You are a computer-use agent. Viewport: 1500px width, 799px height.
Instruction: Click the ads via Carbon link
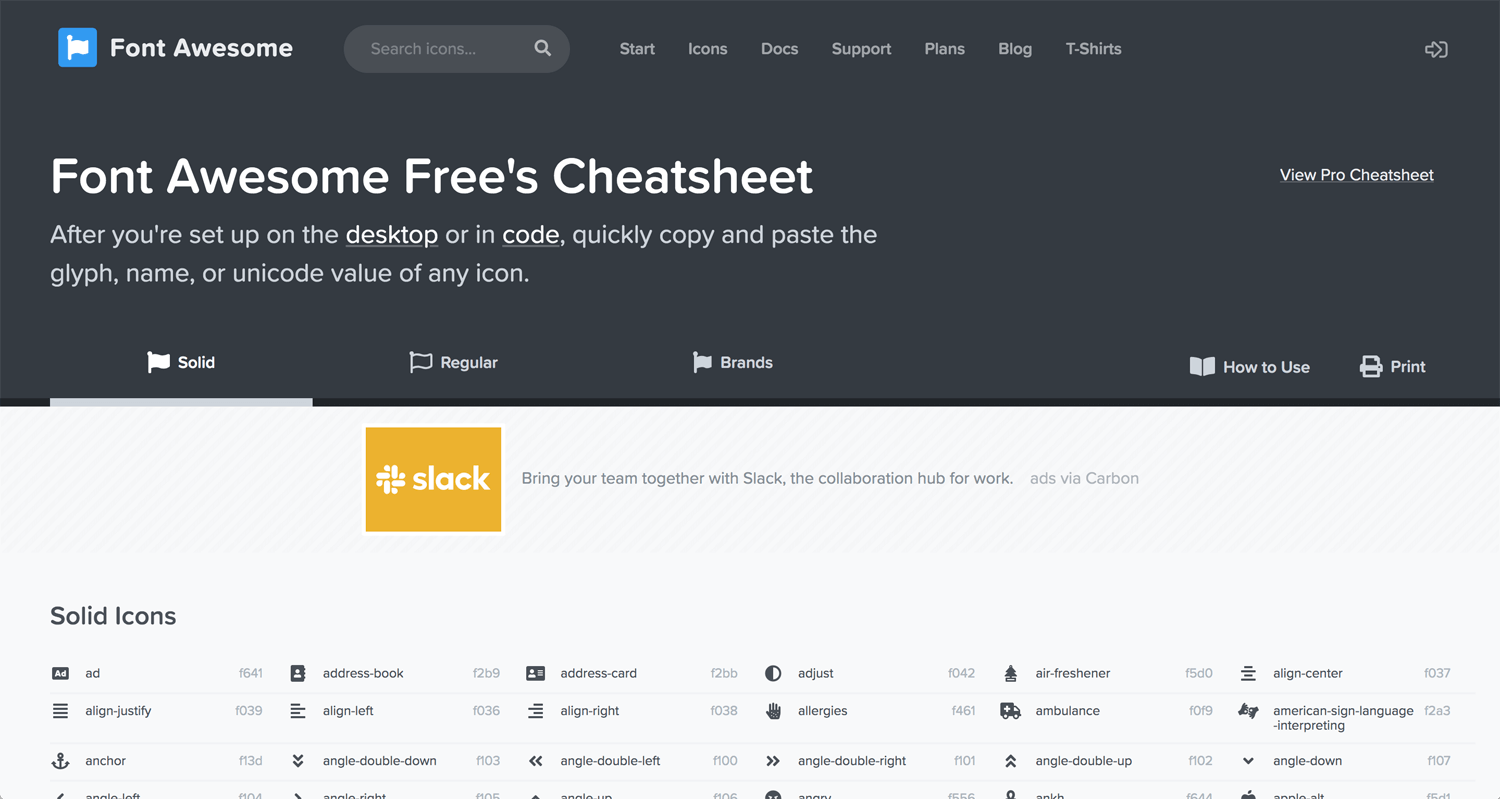click(1084, 478)
